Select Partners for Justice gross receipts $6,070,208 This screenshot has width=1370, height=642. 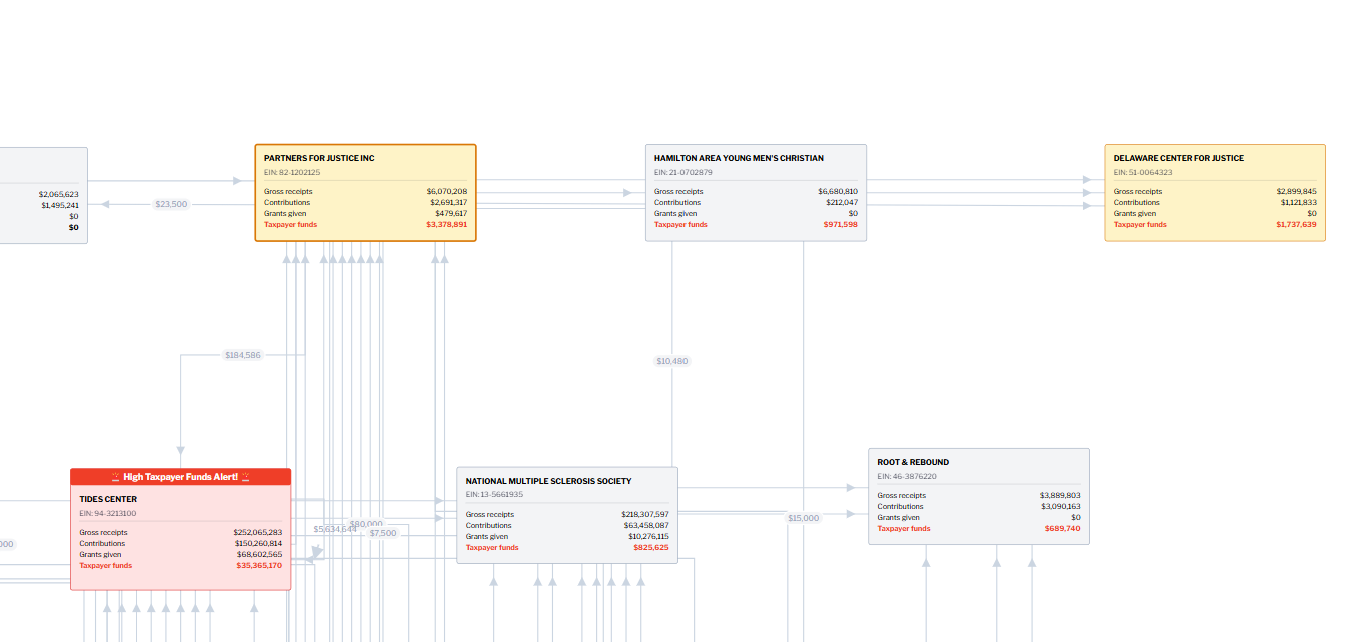pyautogui.click(x=447, y=191)
